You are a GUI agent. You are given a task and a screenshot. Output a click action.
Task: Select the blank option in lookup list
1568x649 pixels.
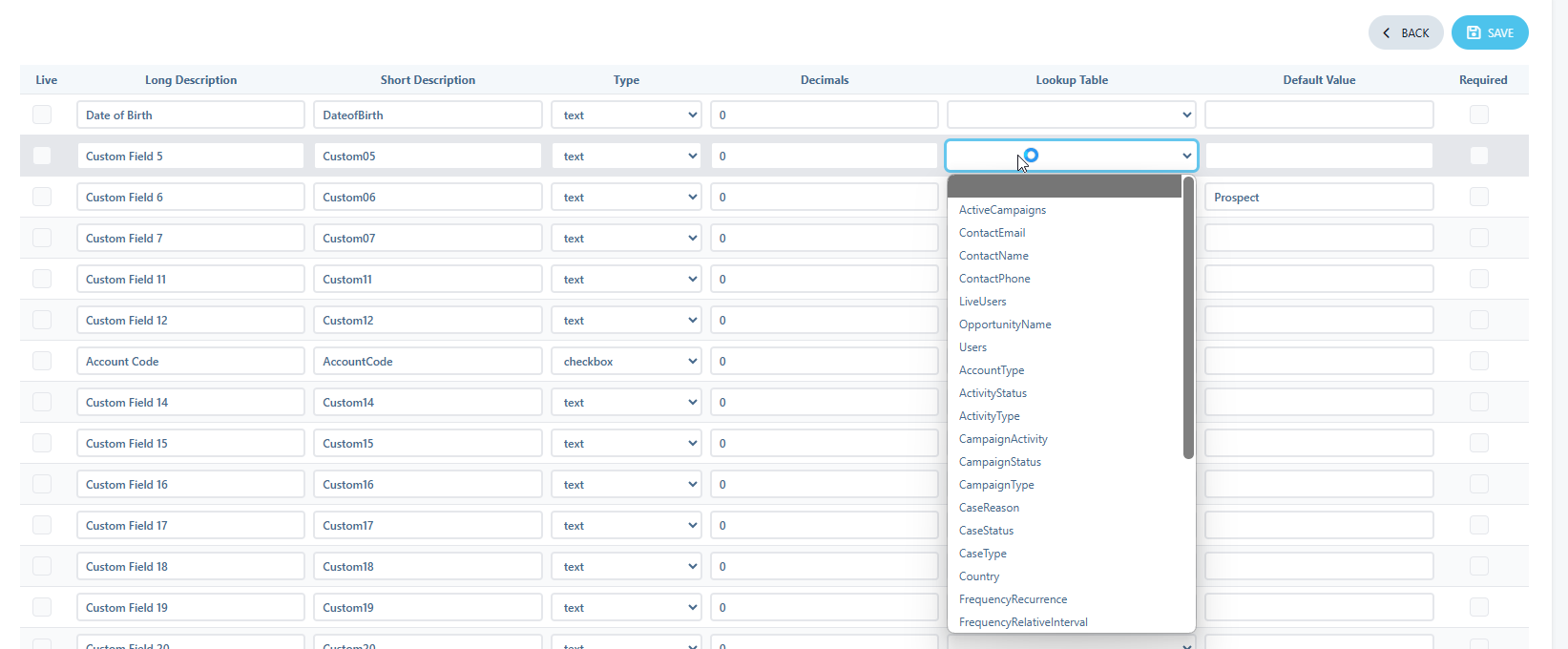tap(1065, 186)
